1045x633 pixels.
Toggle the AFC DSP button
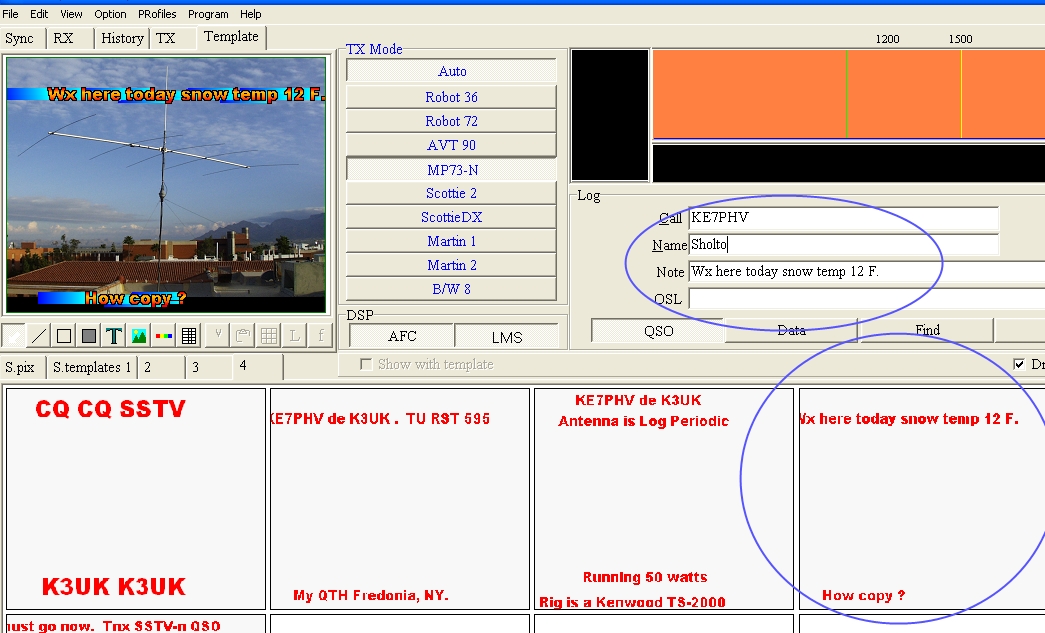(x=402, y=337)
